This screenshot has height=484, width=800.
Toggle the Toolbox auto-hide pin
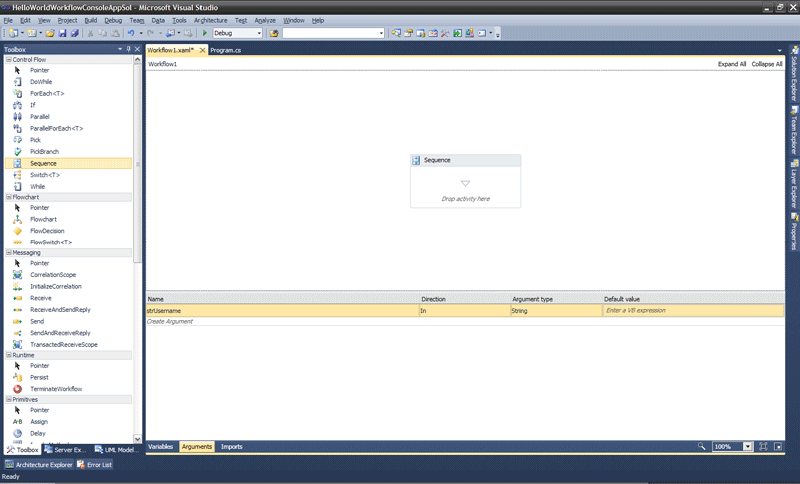click(129, 49)
